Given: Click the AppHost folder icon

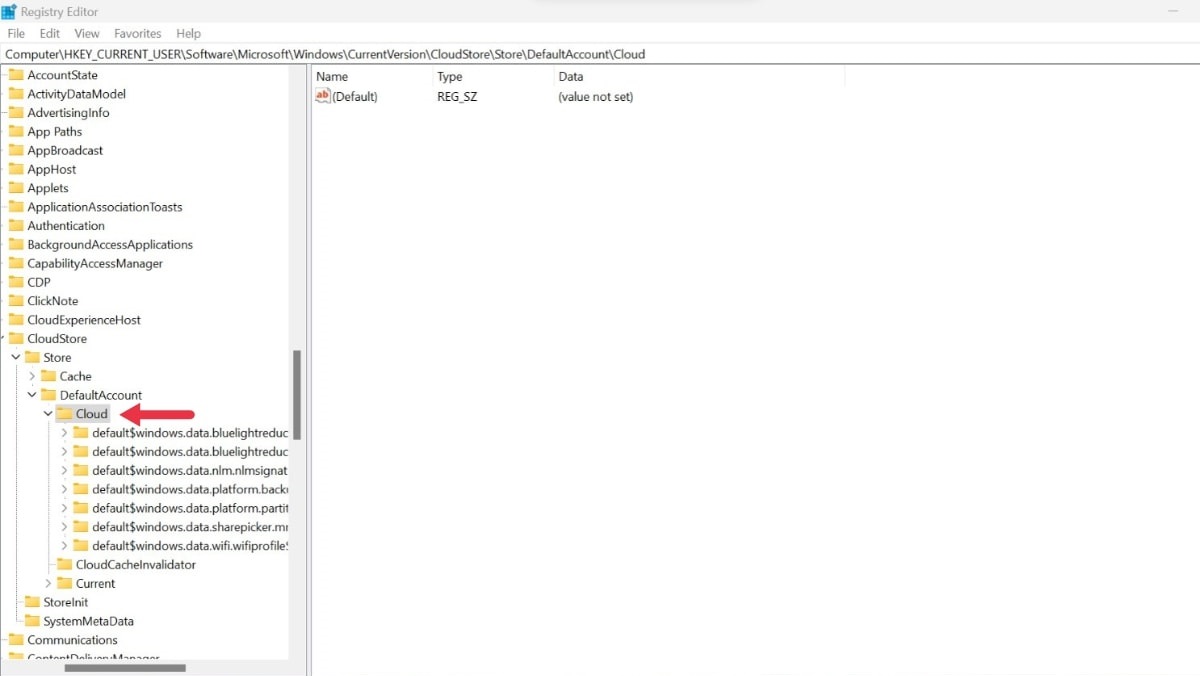Looking at the screenshot, I should (18, 168).
